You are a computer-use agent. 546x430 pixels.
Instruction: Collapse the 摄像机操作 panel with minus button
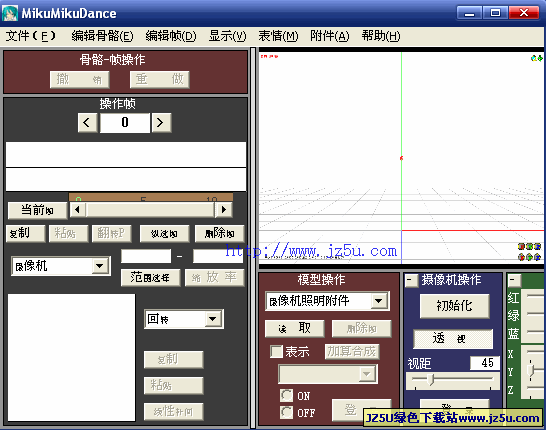point(411,281)
